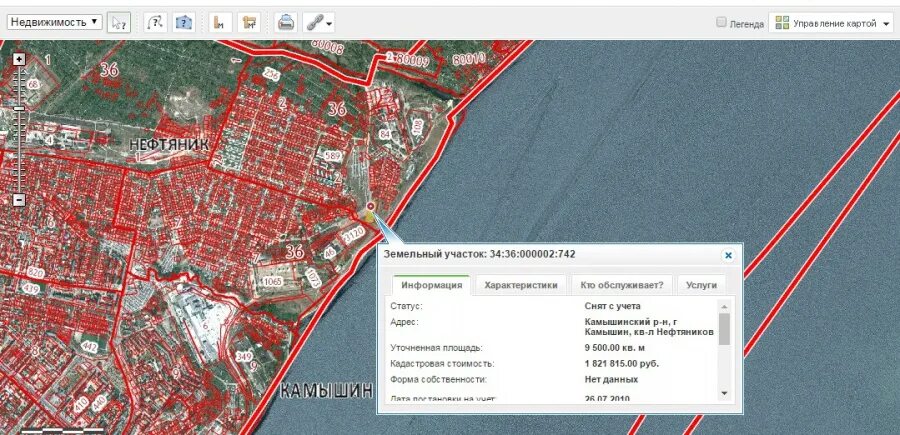Toggle the Легенда checkbox
This screenshot has height=435, width=900.
(x=721, y=22)
